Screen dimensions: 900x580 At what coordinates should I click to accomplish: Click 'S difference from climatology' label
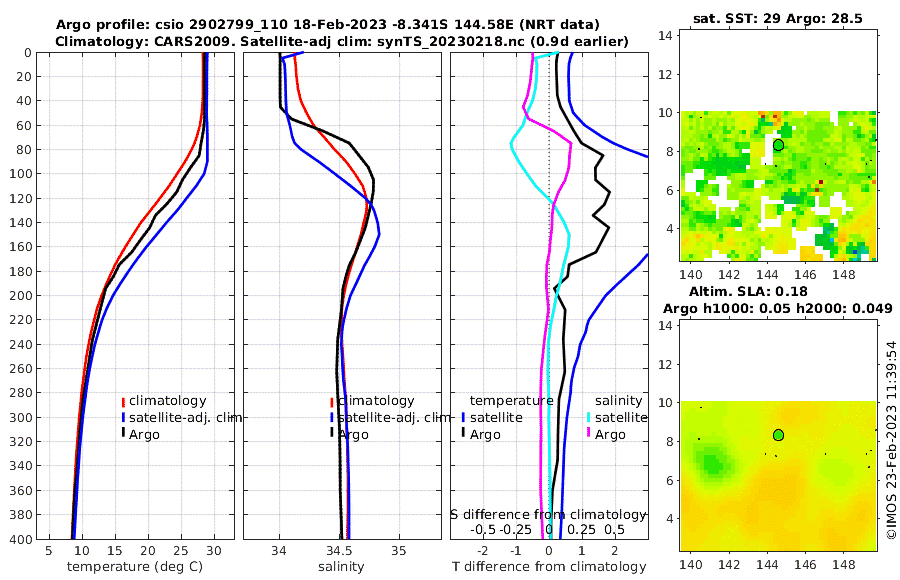point(549,515)
